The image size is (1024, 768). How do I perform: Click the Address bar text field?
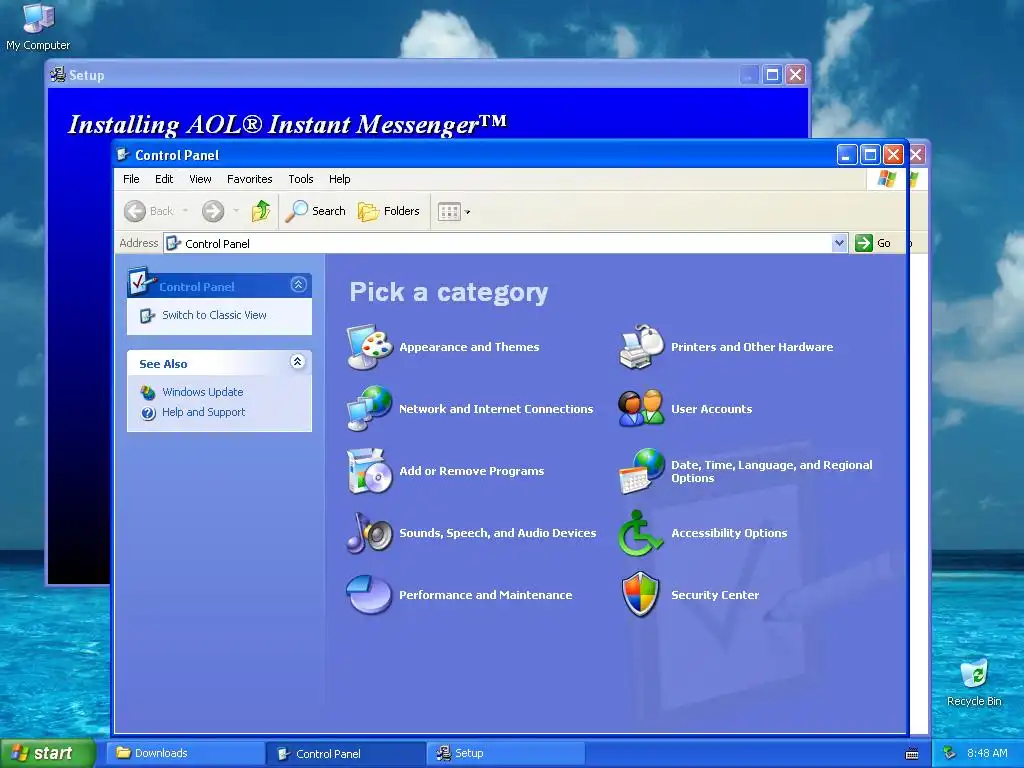498,243
